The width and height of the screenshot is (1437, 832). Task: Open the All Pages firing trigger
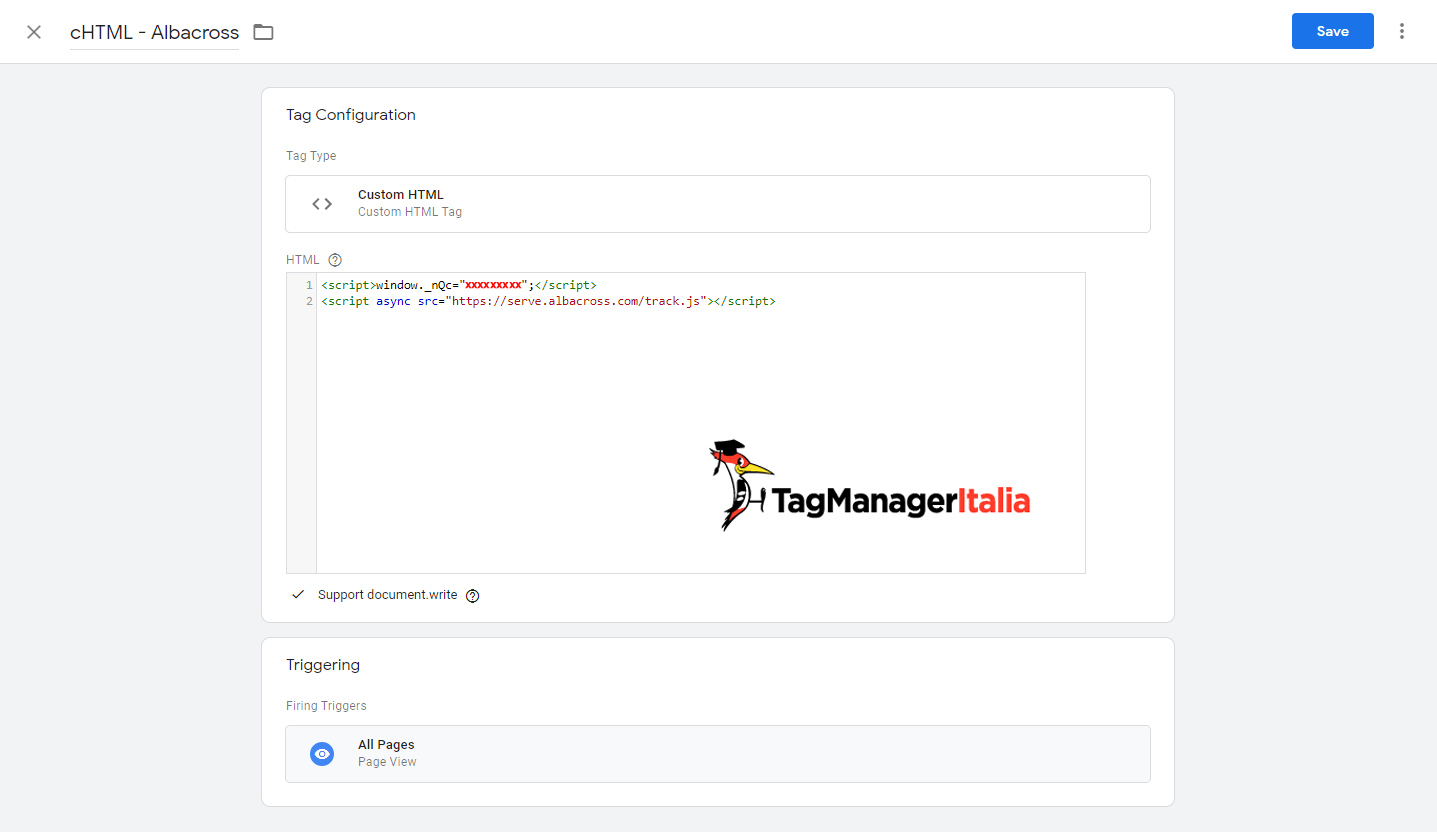[717, 754]
